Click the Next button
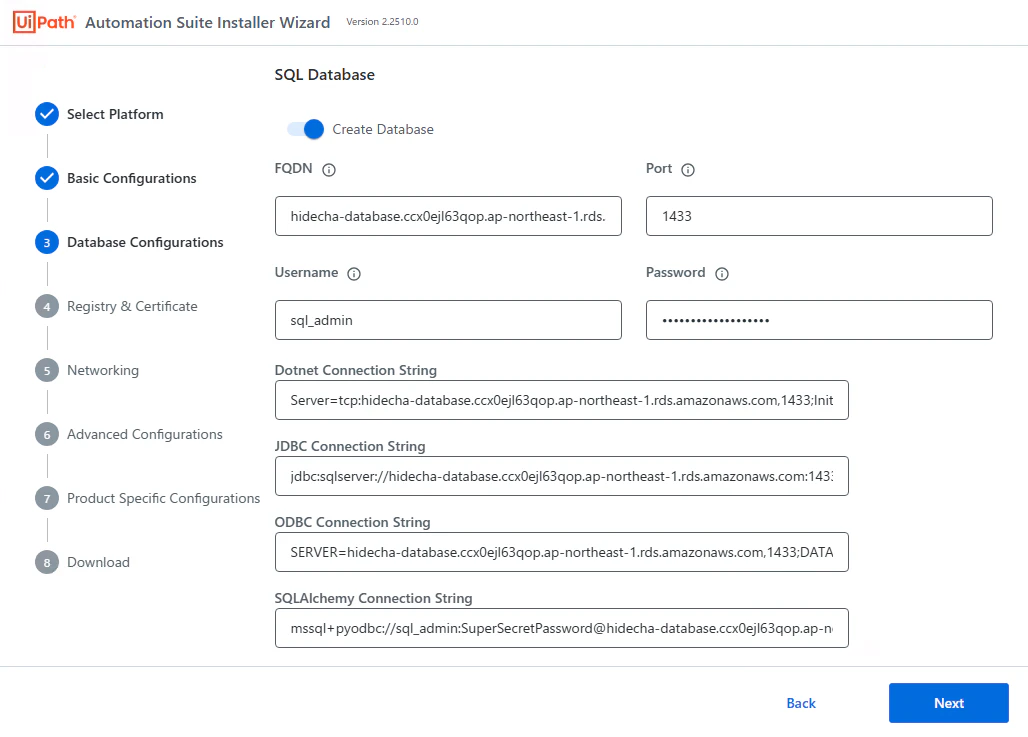Viewport: 1028px width, 737px height. (949, 703)
